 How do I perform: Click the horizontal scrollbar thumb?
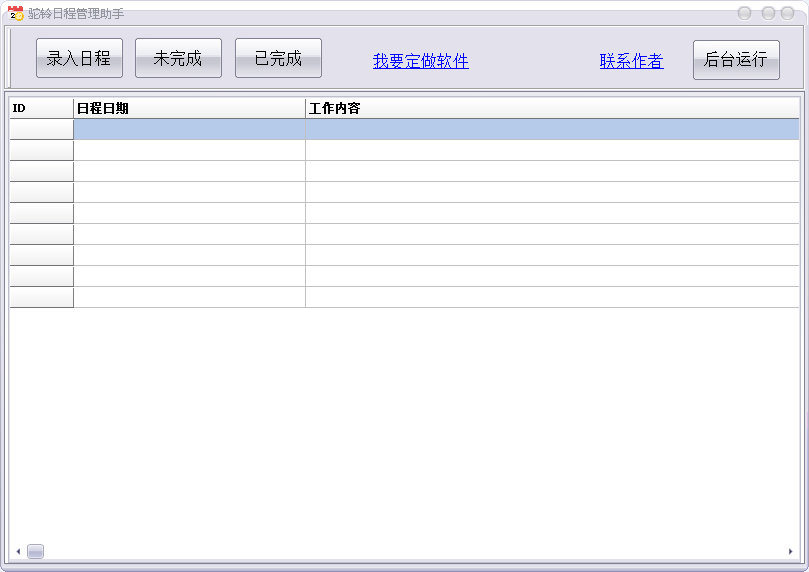pyautogui.click(x=35, y=551)
